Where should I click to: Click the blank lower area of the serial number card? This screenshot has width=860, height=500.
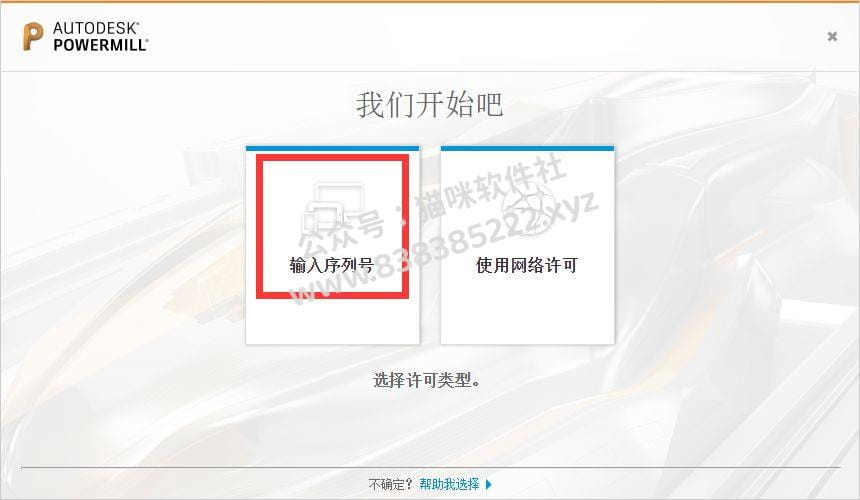point(332,322)
